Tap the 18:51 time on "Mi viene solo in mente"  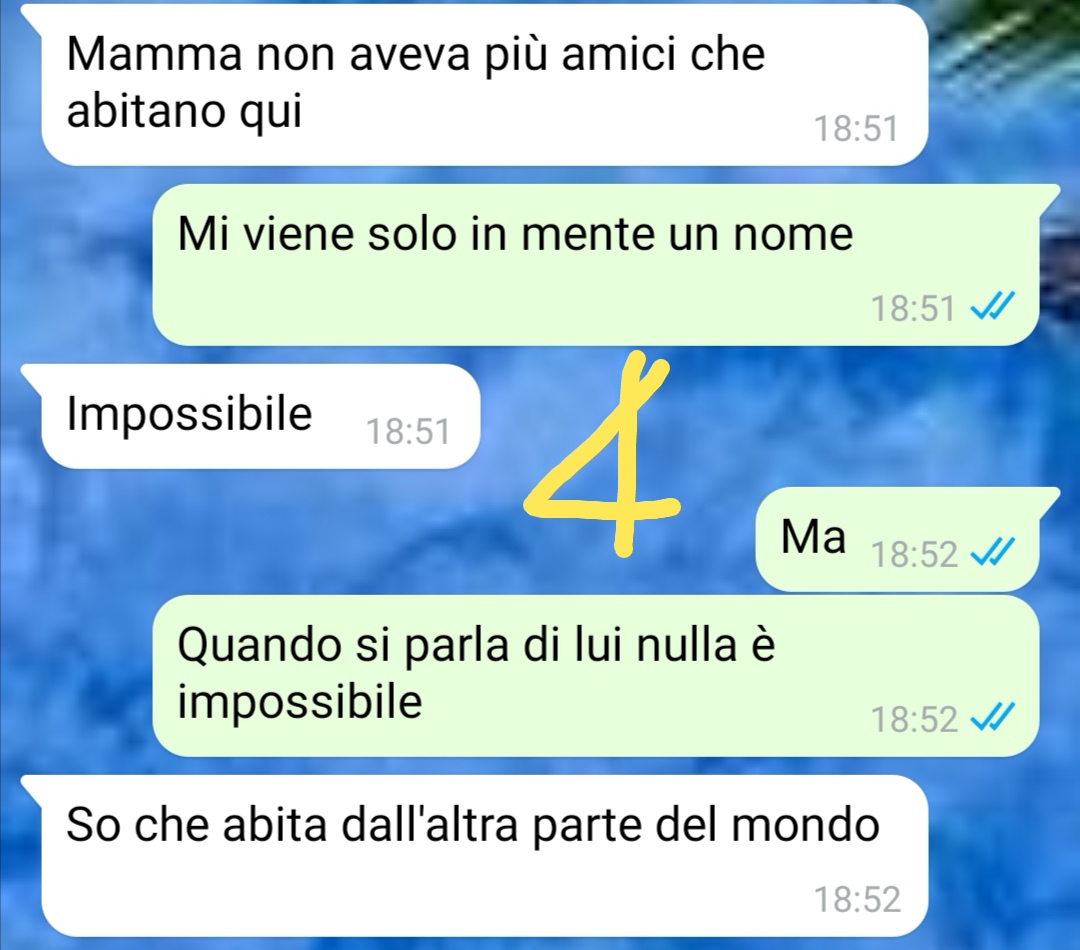pyautogui.click(x=913, y=307)
